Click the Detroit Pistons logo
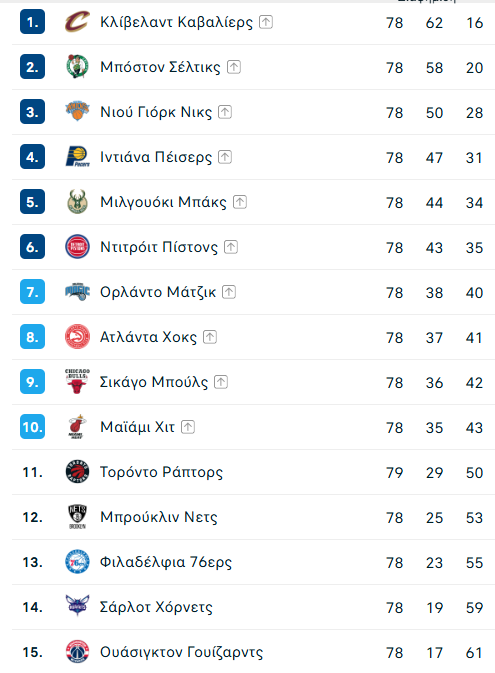The image size is (495, 673). (x=77, y=247)
